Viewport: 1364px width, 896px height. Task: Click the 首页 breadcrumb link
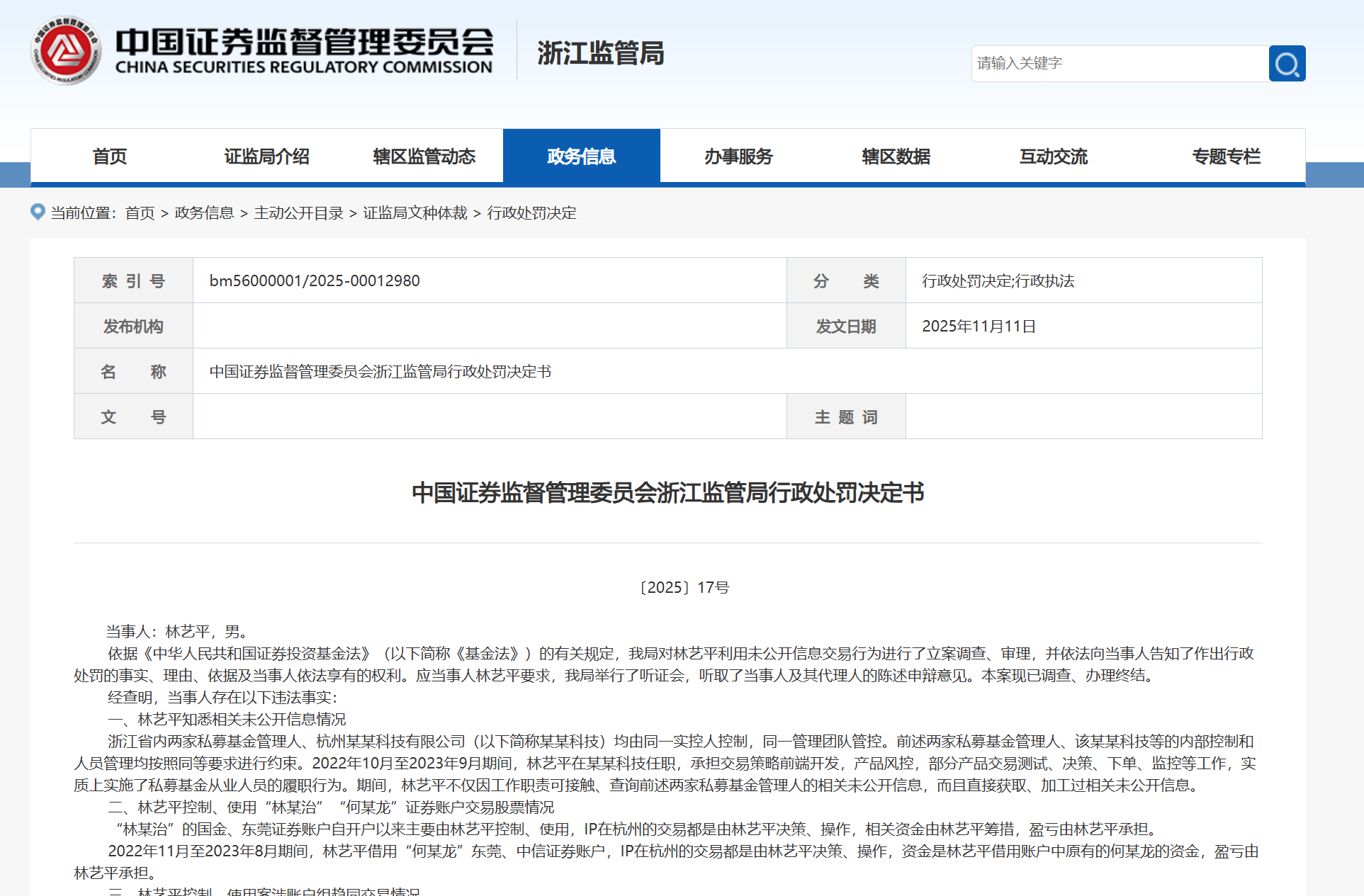(140, 212)
